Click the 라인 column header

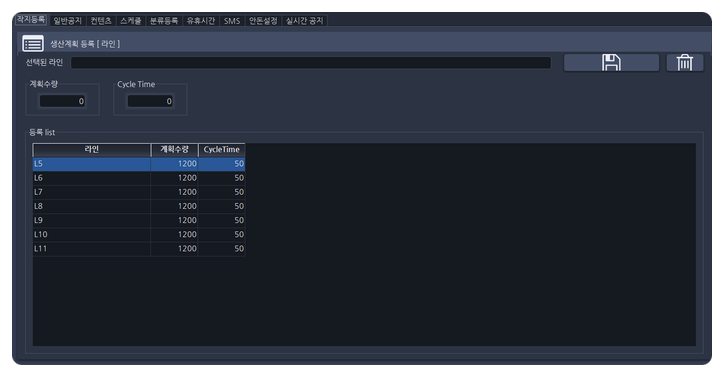click(x=91, y=150)
